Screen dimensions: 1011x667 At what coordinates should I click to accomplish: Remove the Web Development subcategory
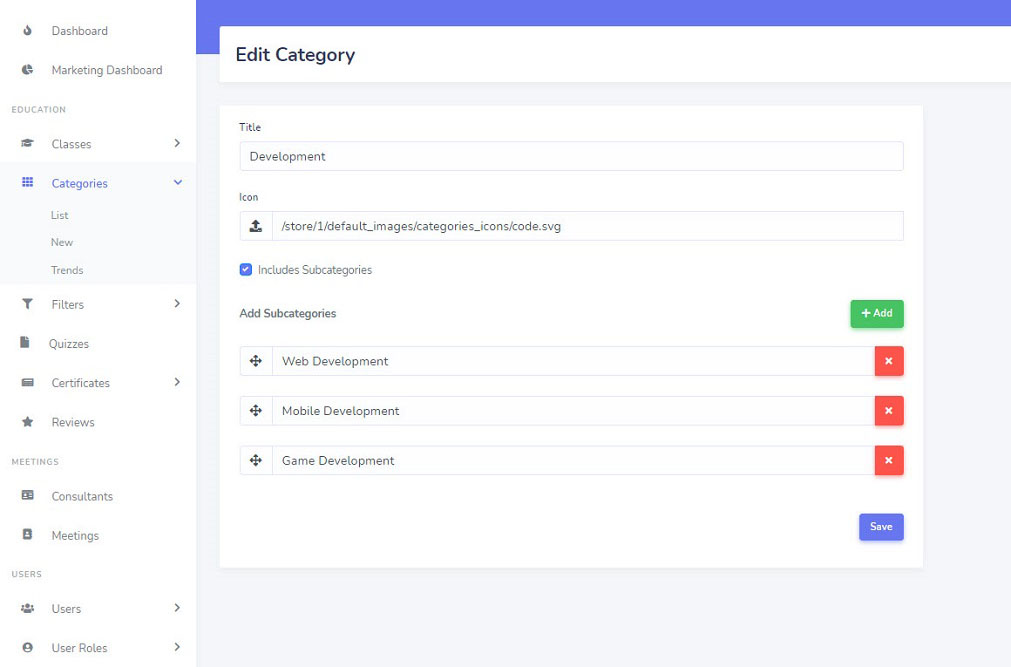888,361
